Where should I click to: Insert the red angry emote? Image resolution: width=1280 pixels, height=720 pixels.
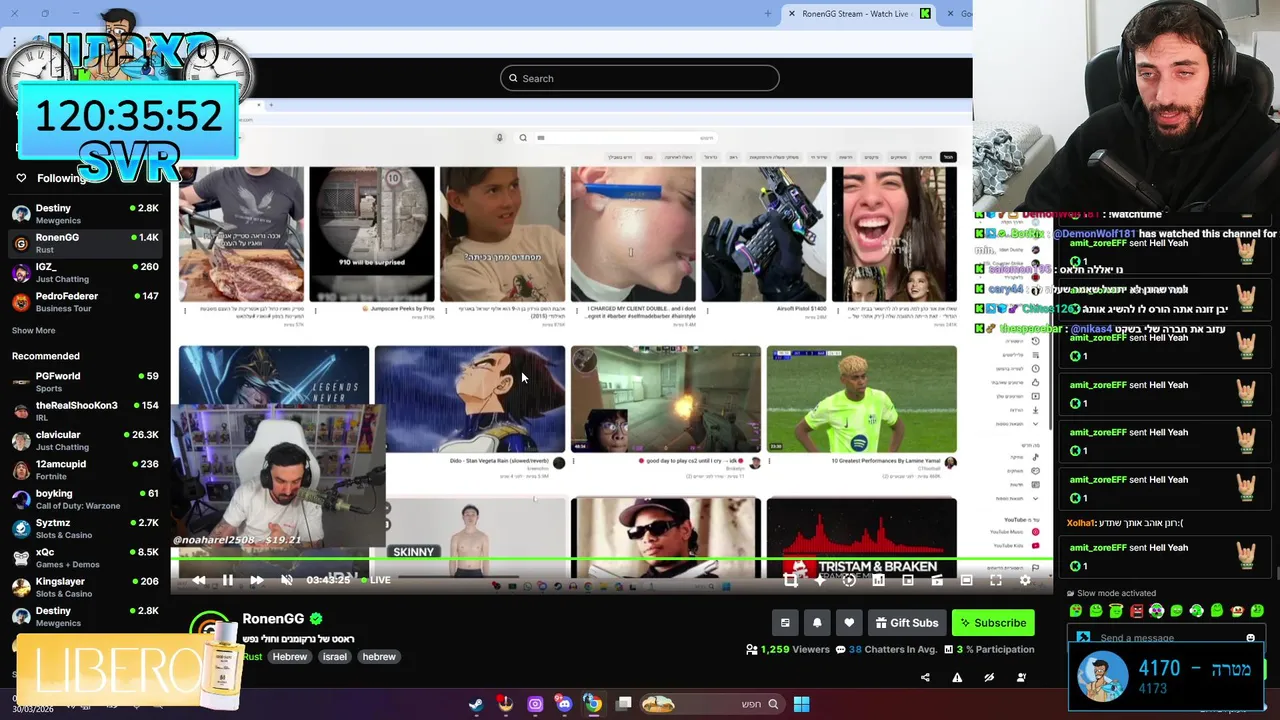click(x=1136, y=611)
